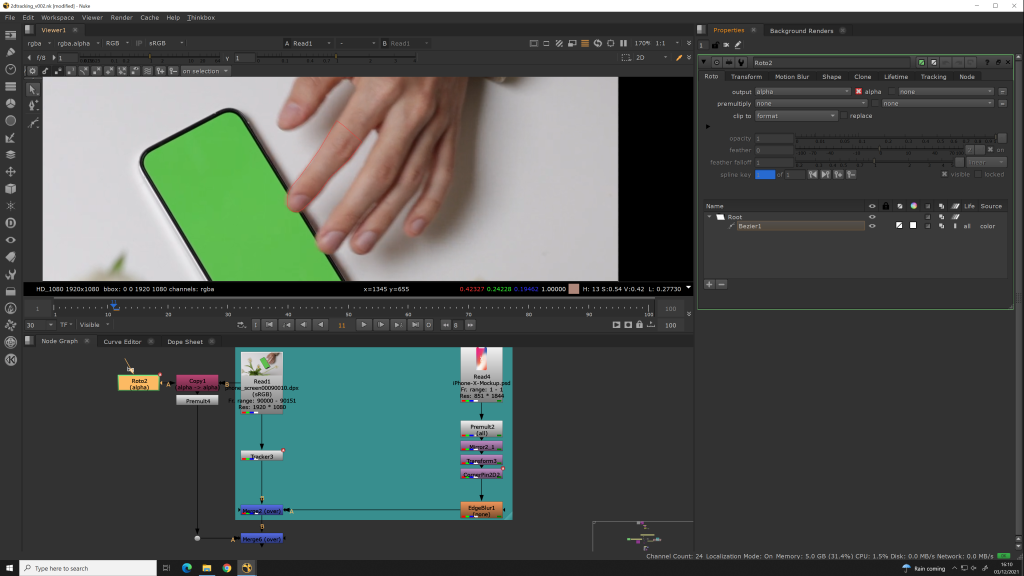Select the Bezier pen tool in viewer
This screenshot has width=1024, height=576.
pos(33,106)
